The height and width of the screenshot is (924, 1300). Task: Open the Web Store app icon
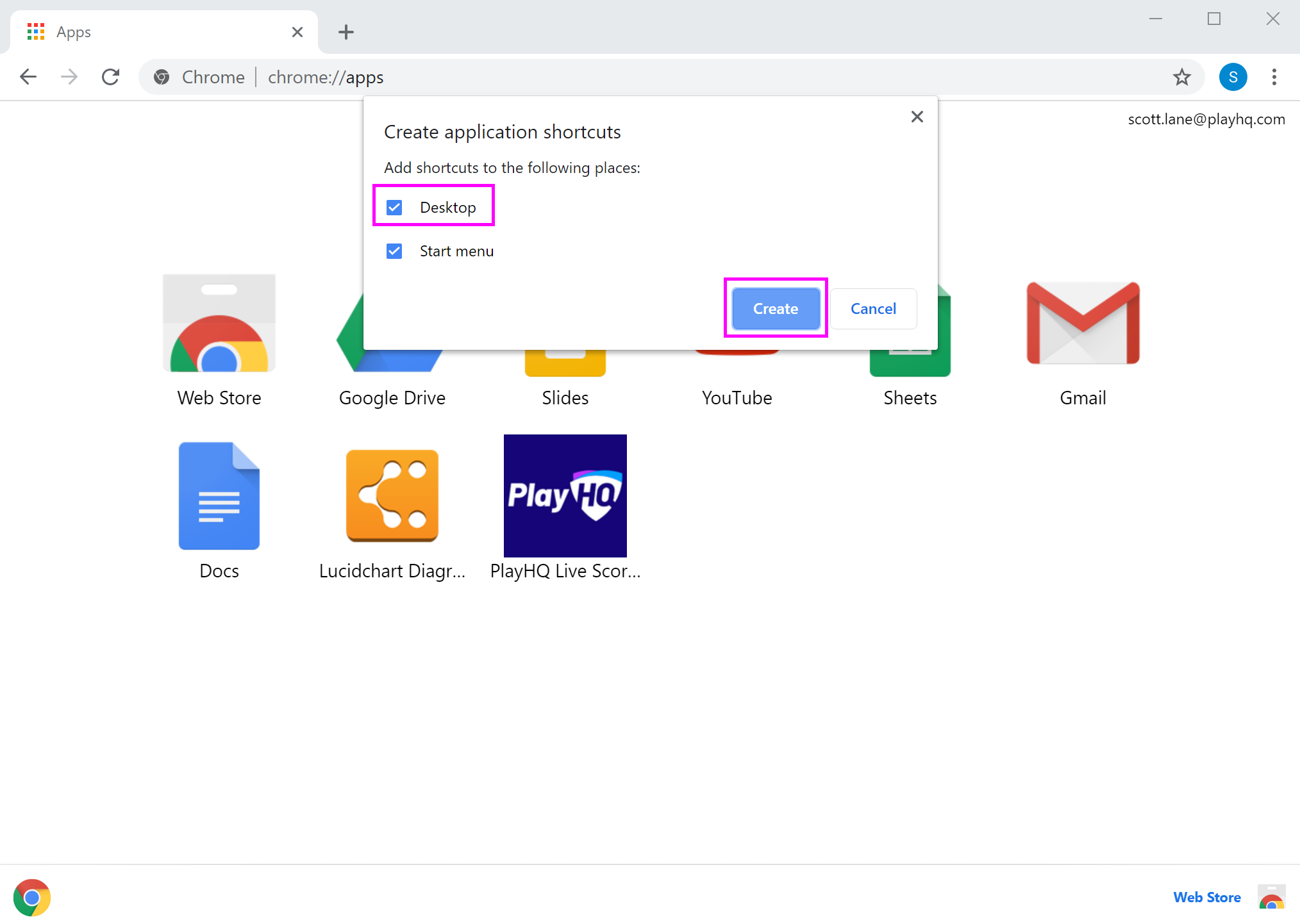(x=219, y=324)
